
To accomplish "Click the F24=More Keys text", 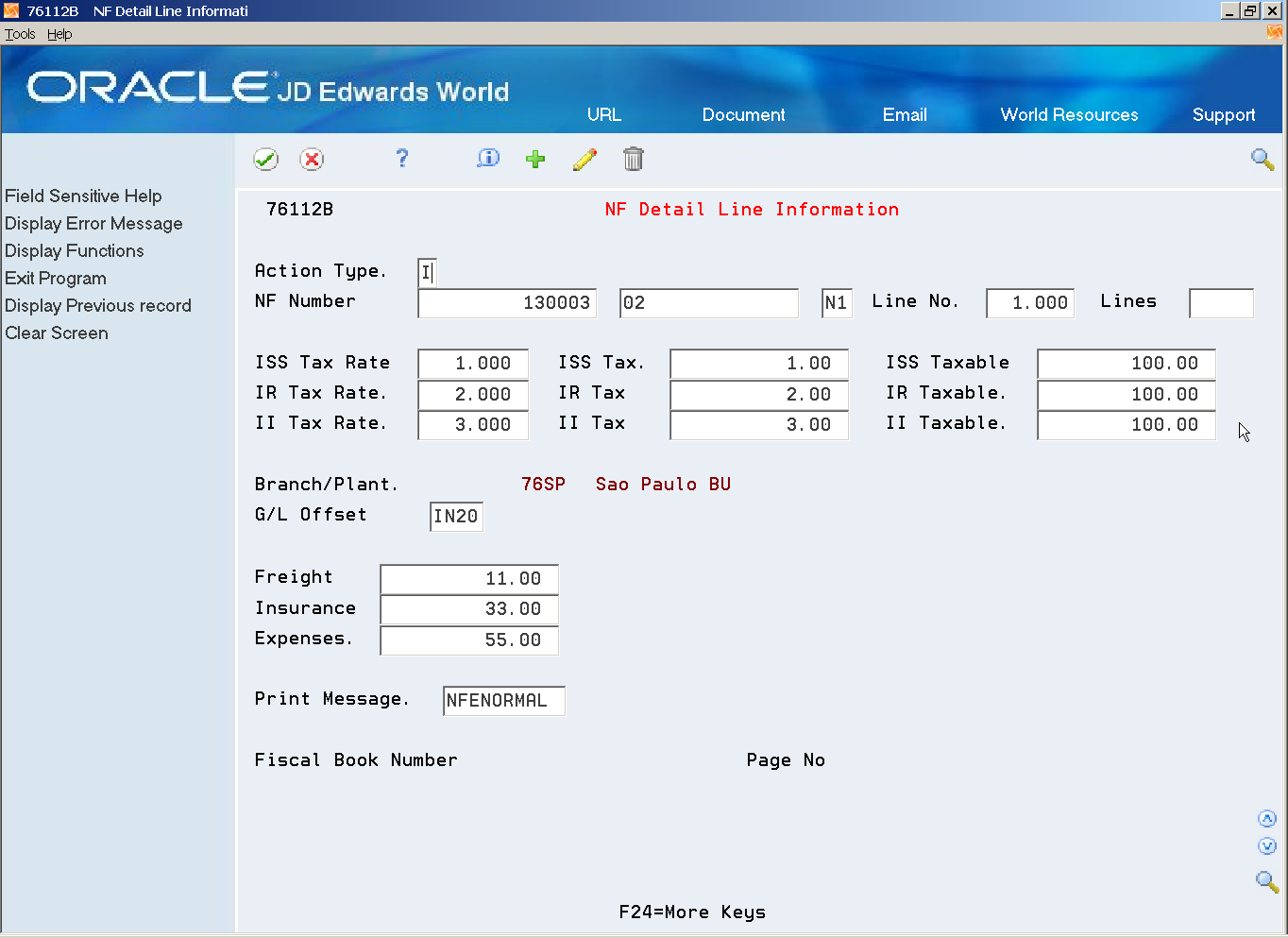I will [692, 912].
